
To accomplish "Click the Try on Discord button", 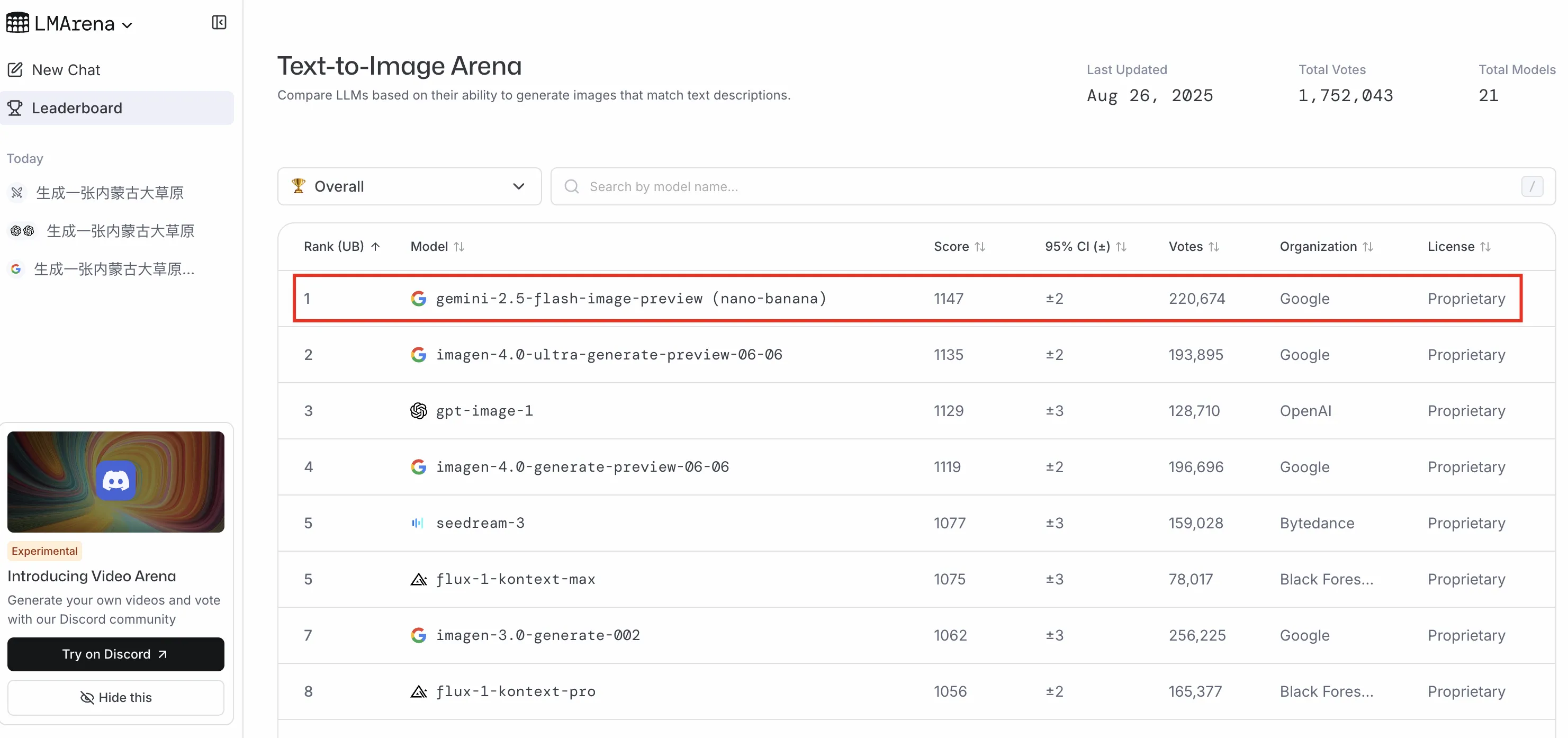I will coord(115,654).
